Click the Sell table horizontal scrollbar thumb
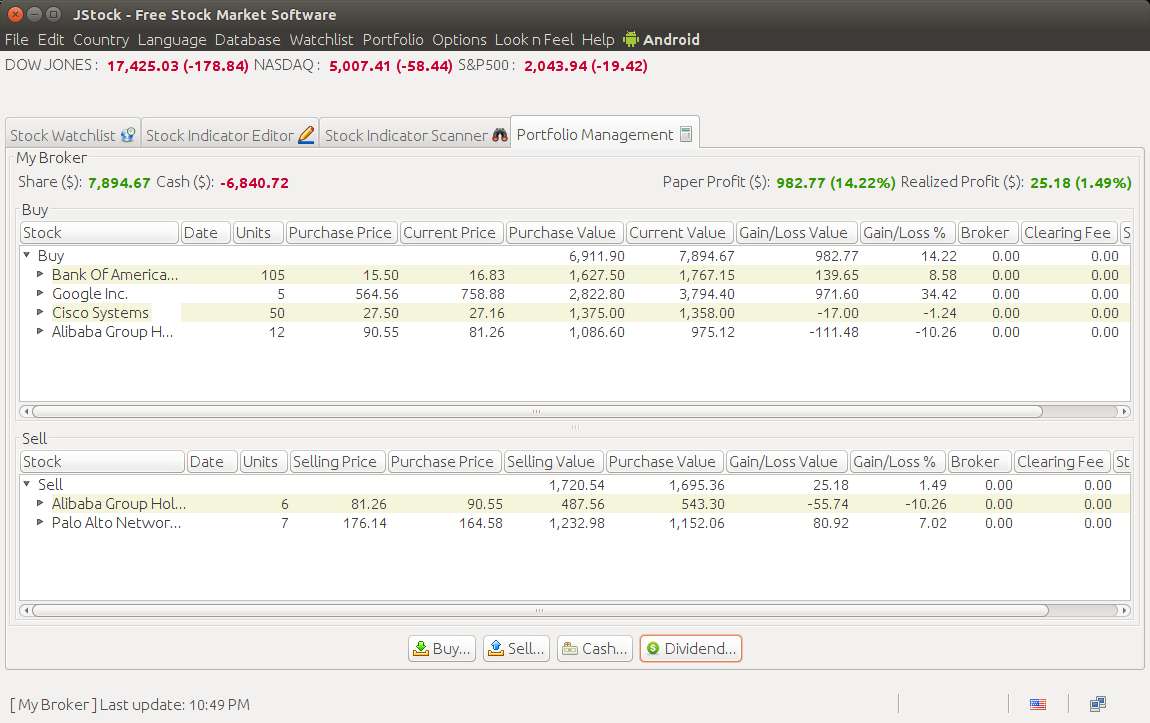This screenshot has width=1150, height=723. click(540, 610)
